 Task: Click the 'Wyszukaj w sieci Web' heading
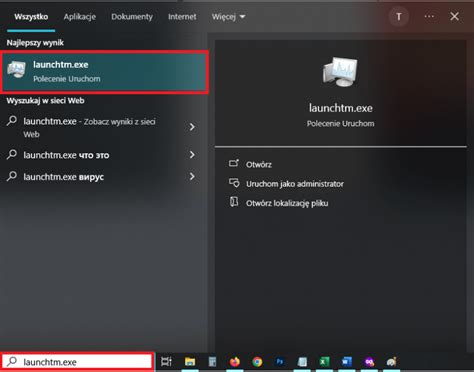[45, 101]
